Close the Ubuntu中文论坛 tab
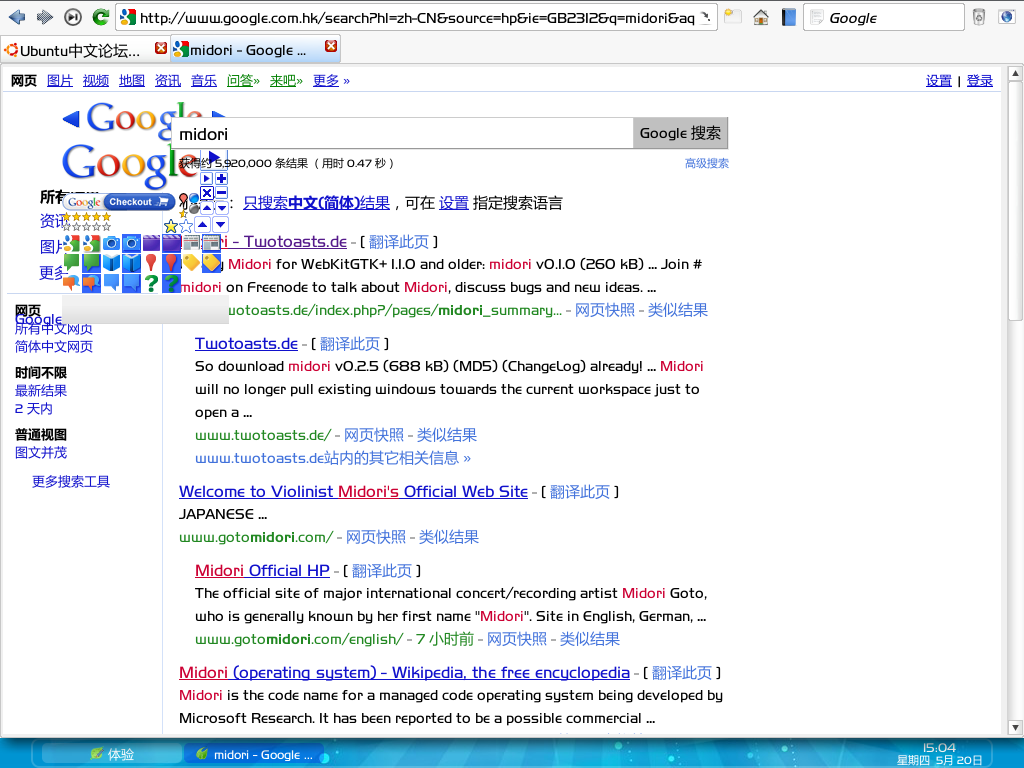Image resolution: width=1024 pixels, height=768 pixels. [161, 48]
